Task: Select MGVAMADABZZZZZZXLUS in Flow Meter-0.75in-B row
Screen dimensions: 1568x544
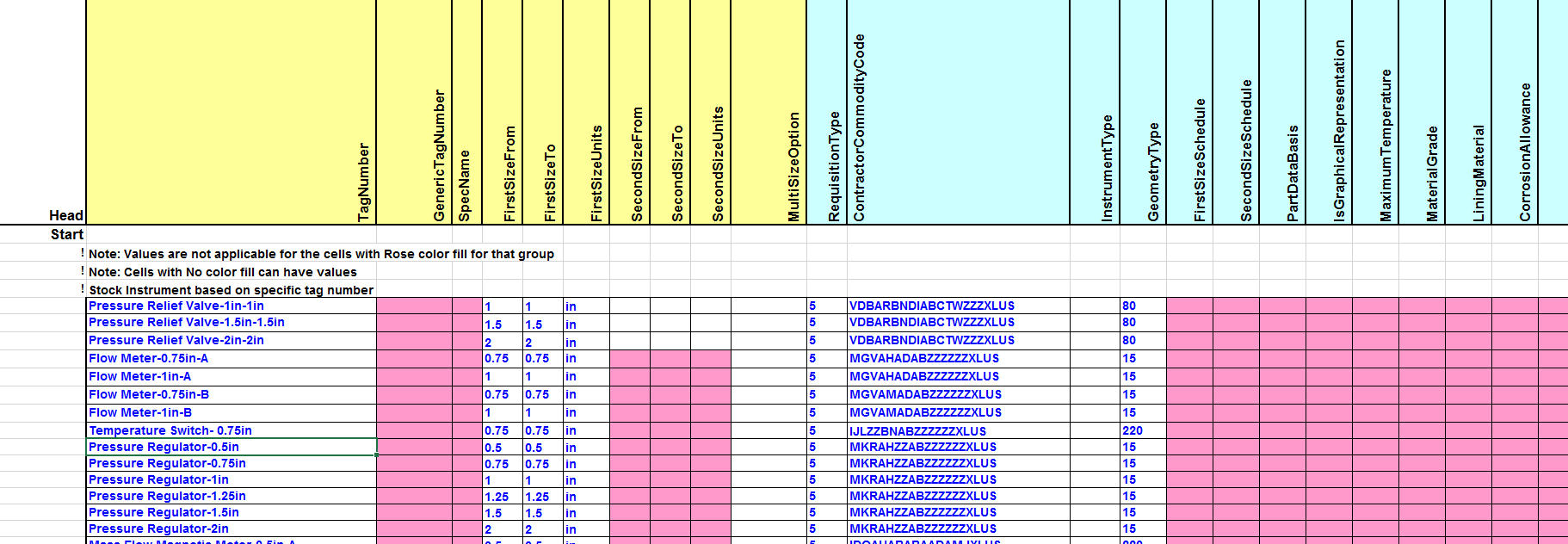Action: [959, 394]
